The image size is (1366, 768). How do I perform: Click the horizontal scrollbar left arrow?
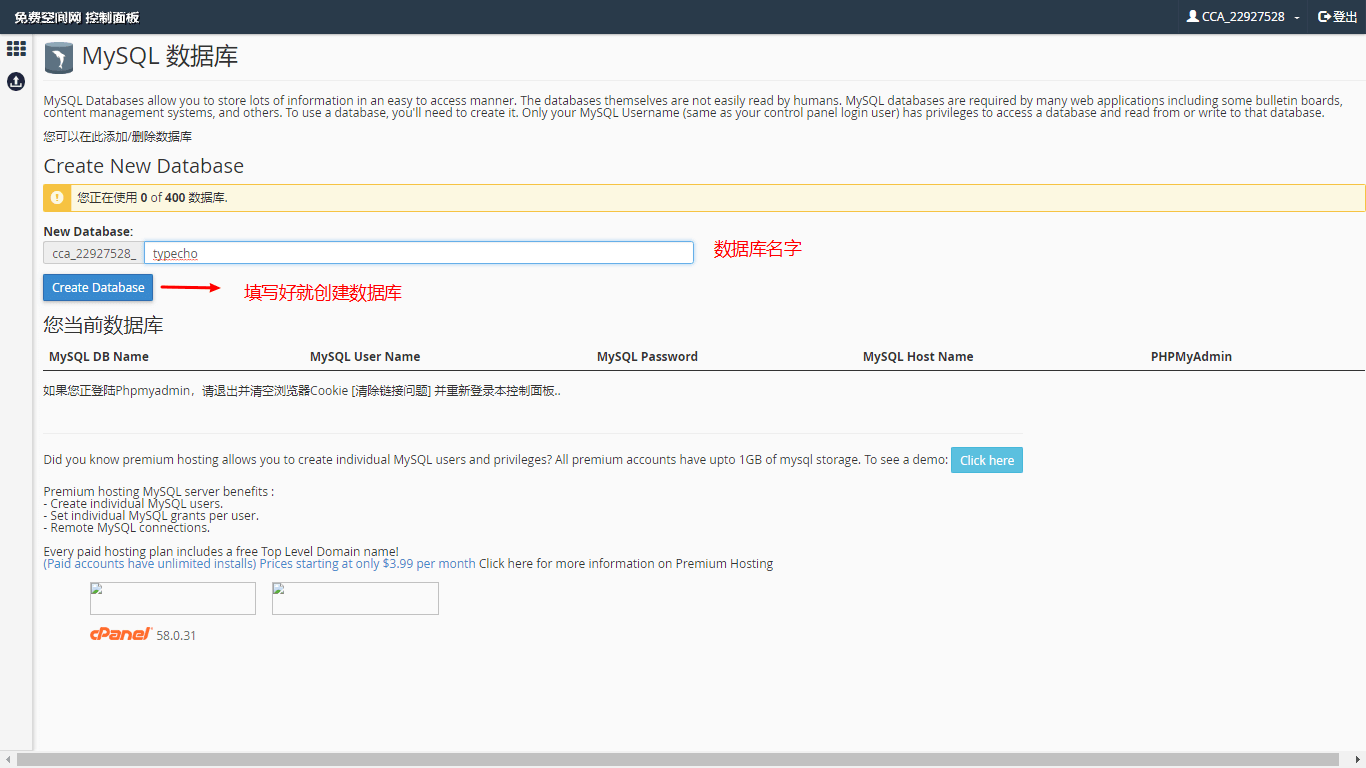coord(8,760)
